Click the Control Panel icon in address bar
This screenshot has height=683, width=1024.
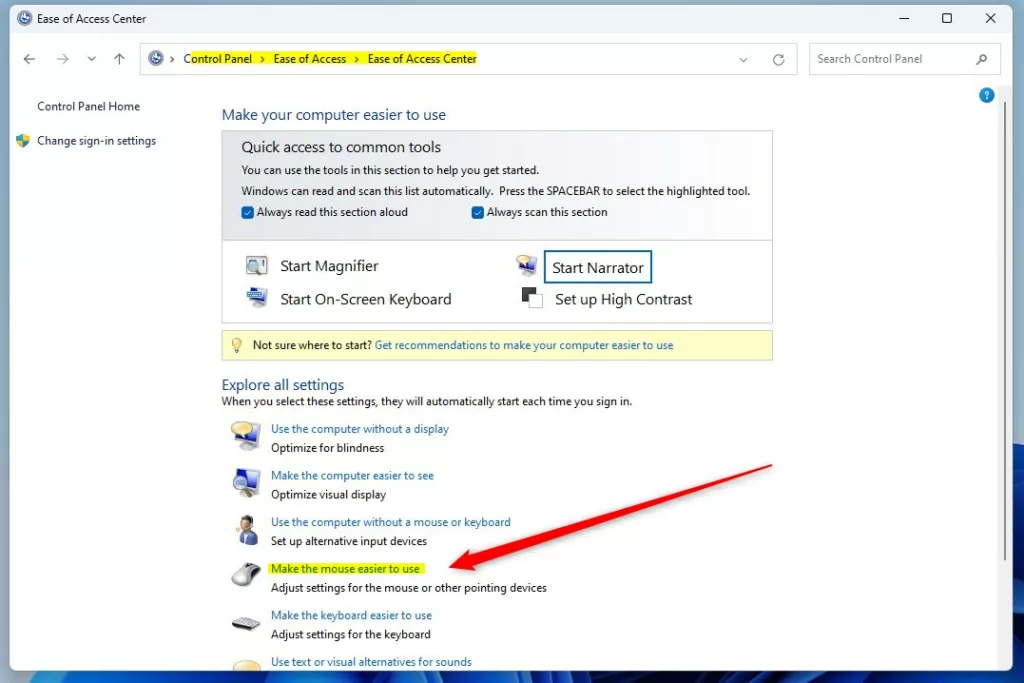pyautogui.click(x=155, y=58)
